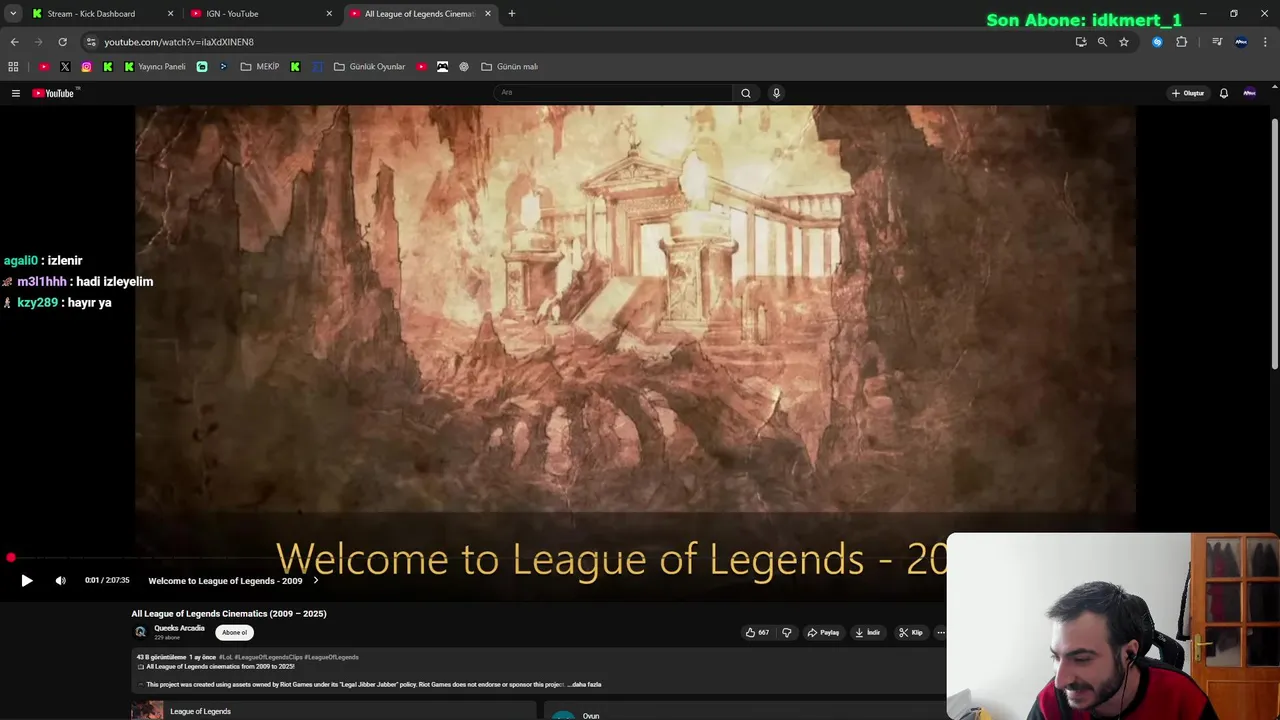Bookmark this page with the star icon
The image size is (1280, 720).
coord(1124,42)
